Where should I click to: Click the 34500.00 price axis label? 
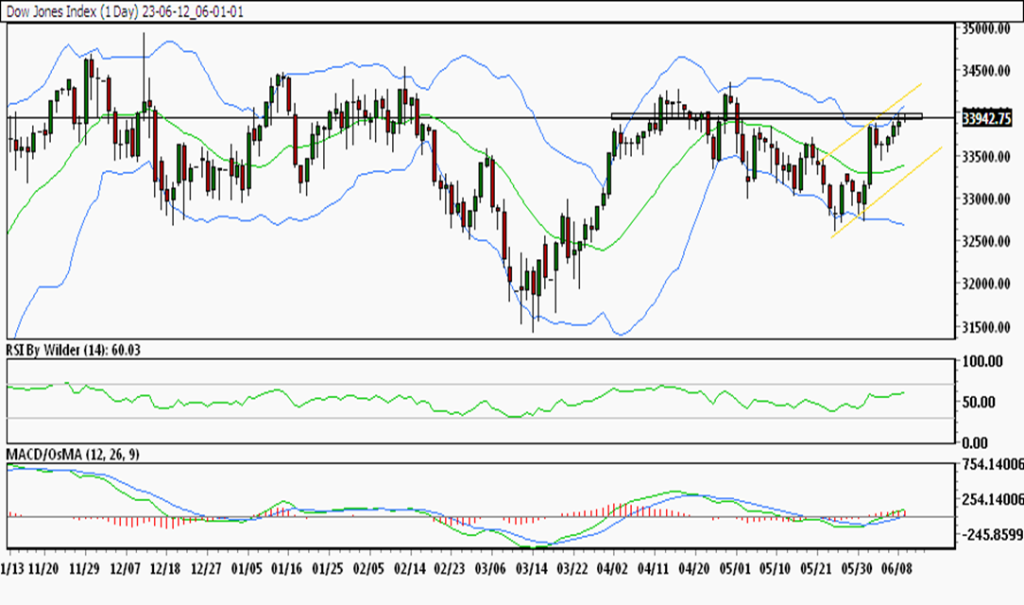(986, 71)
